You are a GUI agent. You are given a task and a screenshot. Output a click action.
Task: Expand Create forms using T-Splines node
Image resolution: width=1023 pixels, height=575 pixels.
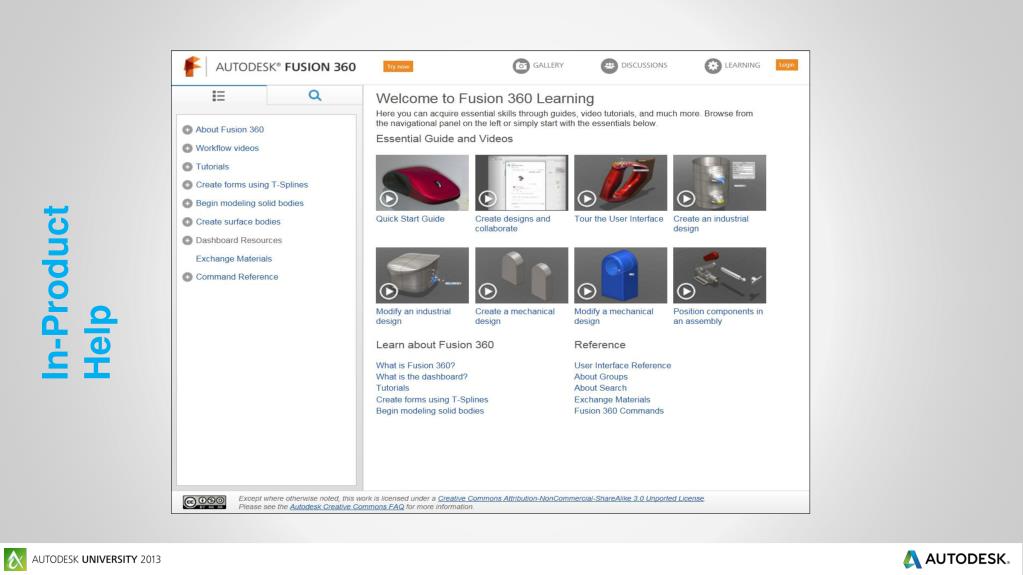tap(187, 185)
